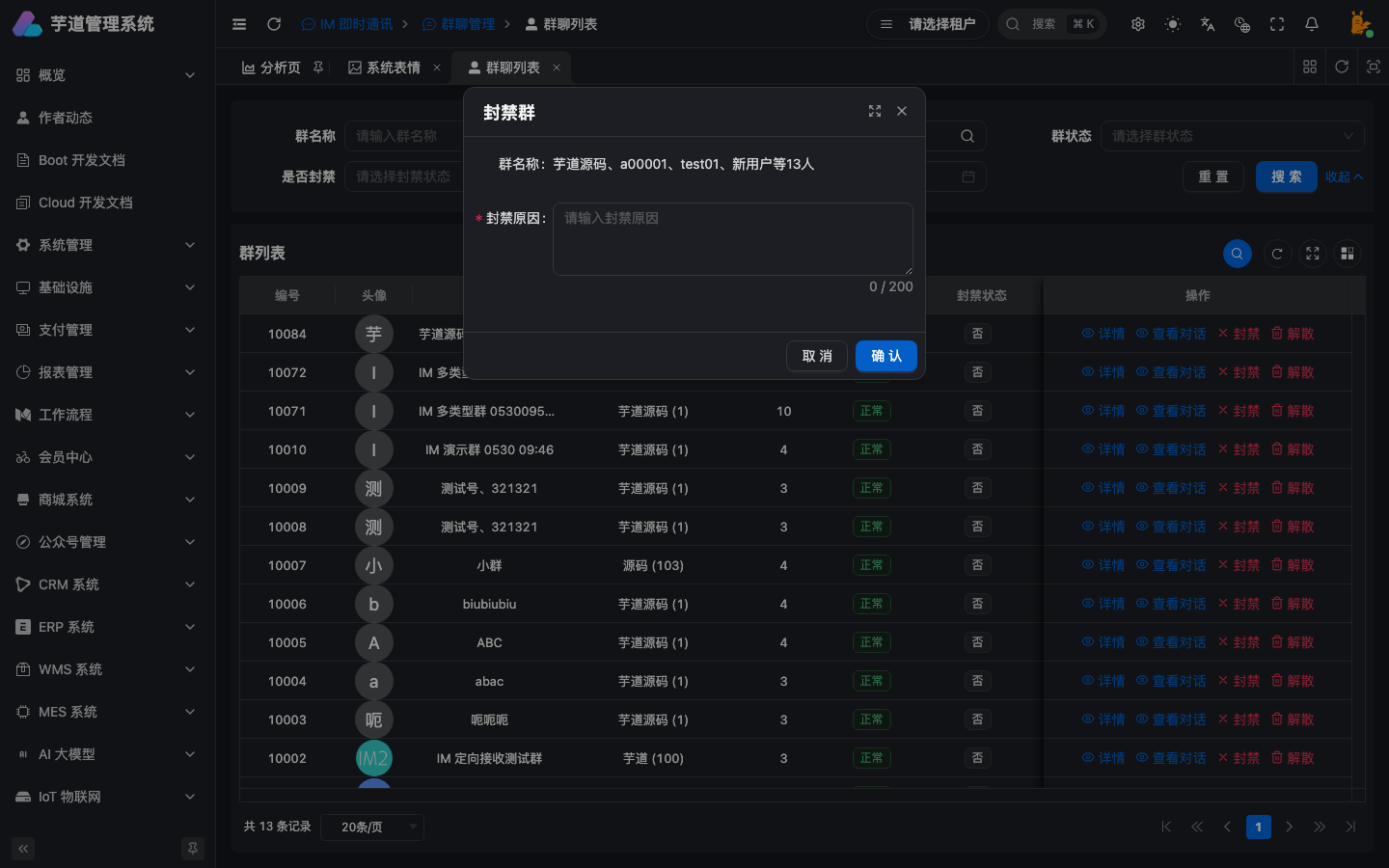Open the 请选择租户 tenant selector
1389x868 pixels.
927,24
